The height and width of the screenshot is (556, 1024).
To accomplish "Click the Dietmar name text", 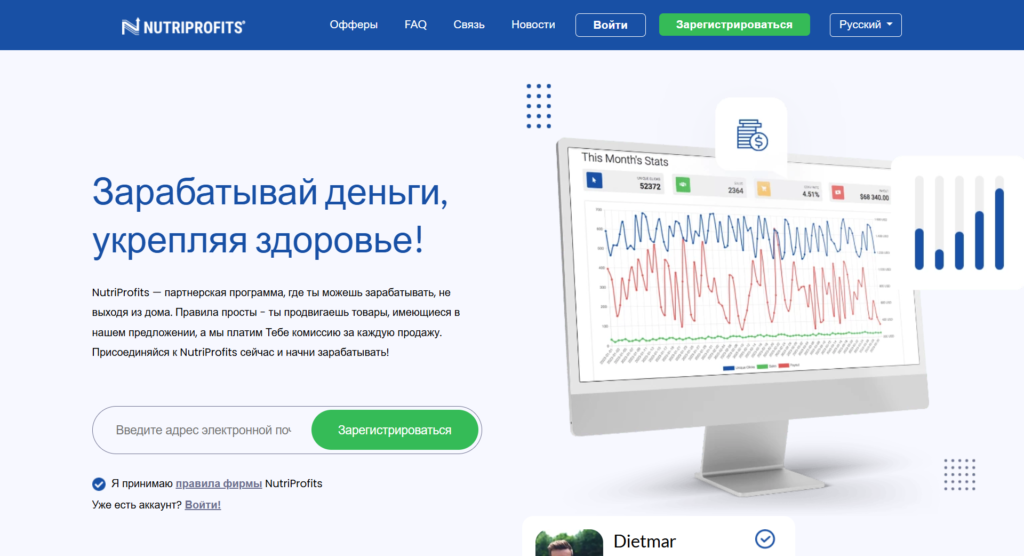I will 645,541.
